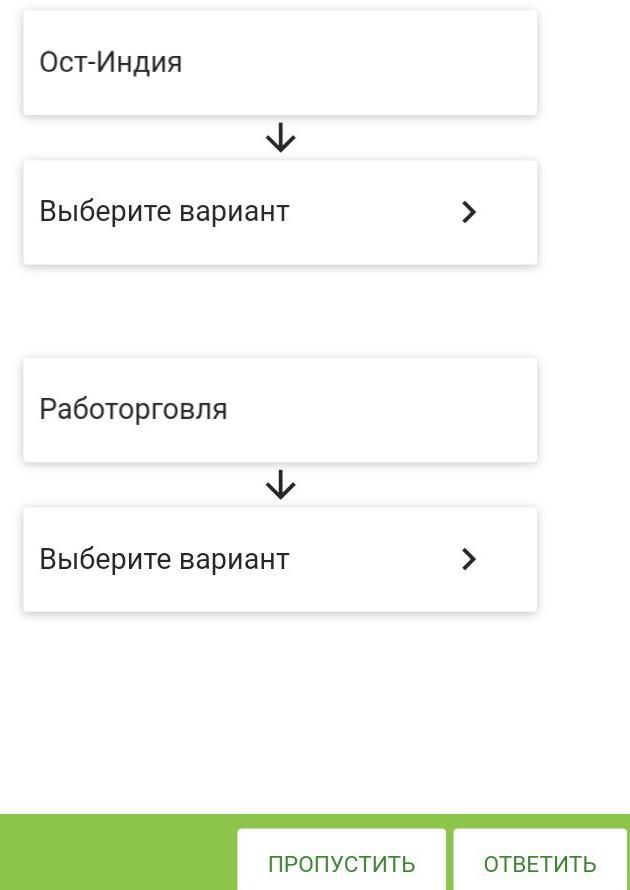630x890 pixels.
Task: Click the "Выберите вариант" text beneath Ост-Индия
Action: [164, 212]
